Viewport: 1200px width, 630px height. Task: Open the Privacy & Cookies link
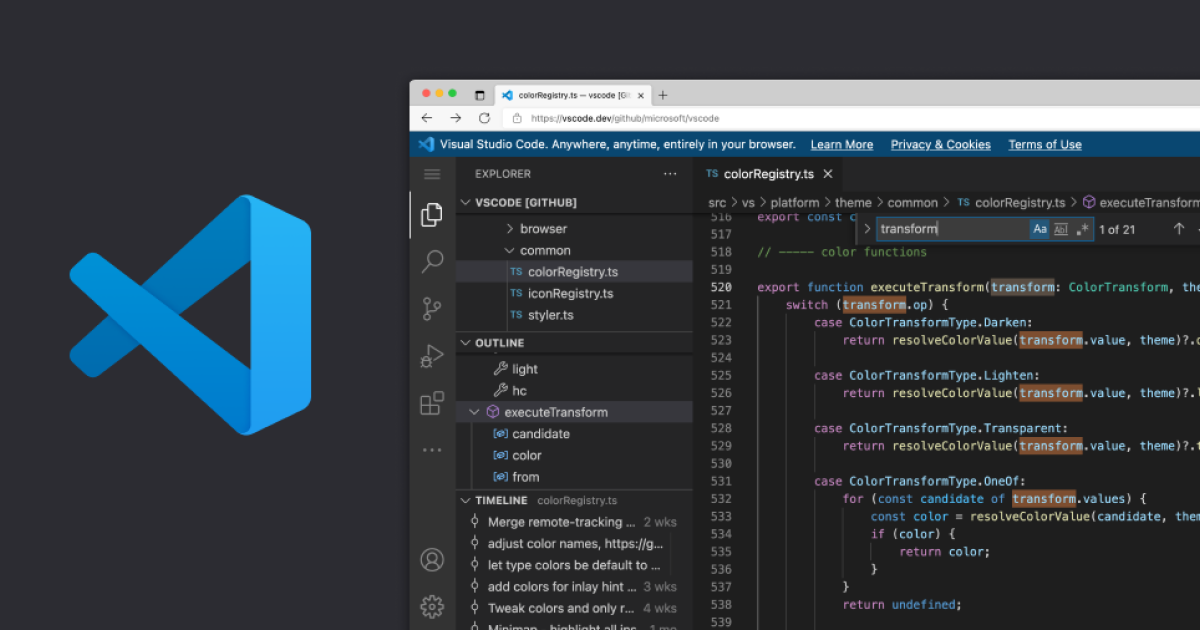[940, 144]
